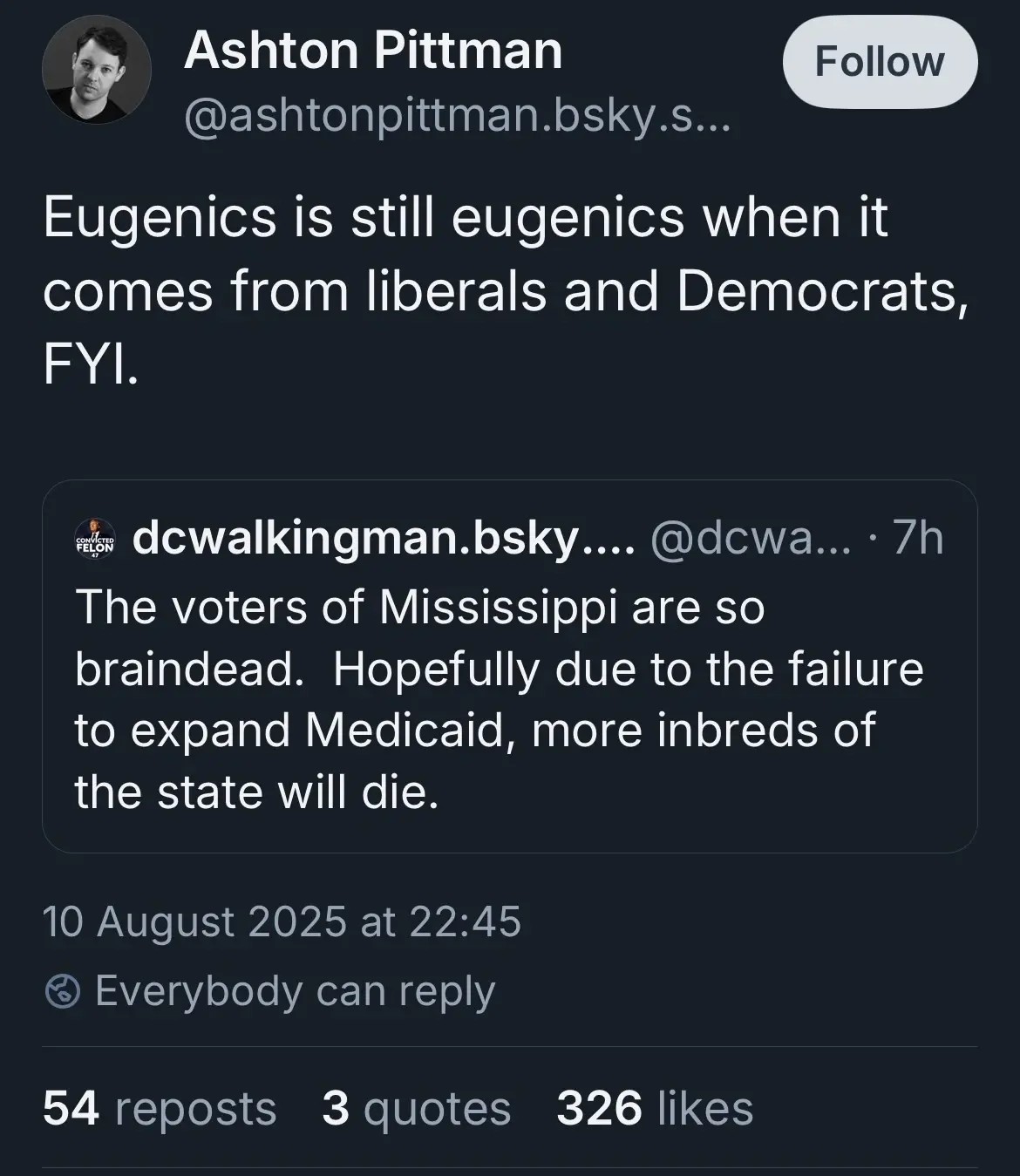Click the dcwalkingman Convicted Felon avatar

[x=96, y=539]
